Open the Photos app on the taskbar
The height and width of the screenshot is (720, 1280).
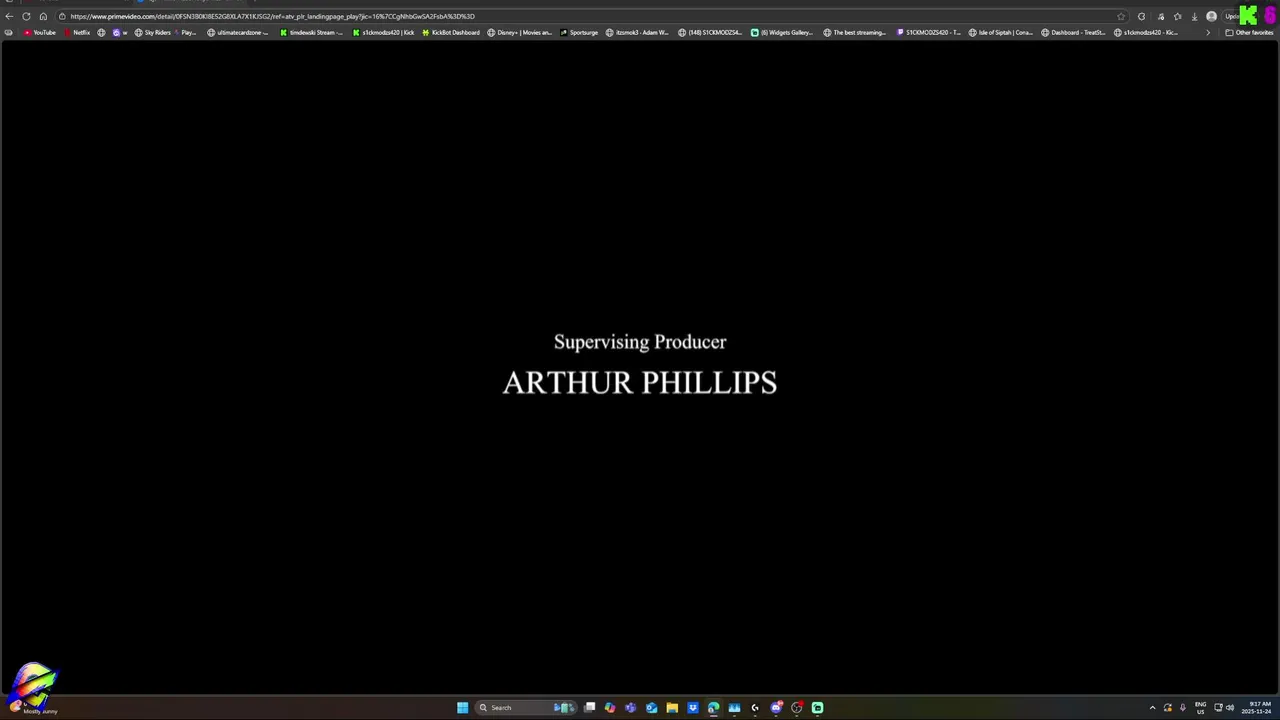tap(734, 708)
